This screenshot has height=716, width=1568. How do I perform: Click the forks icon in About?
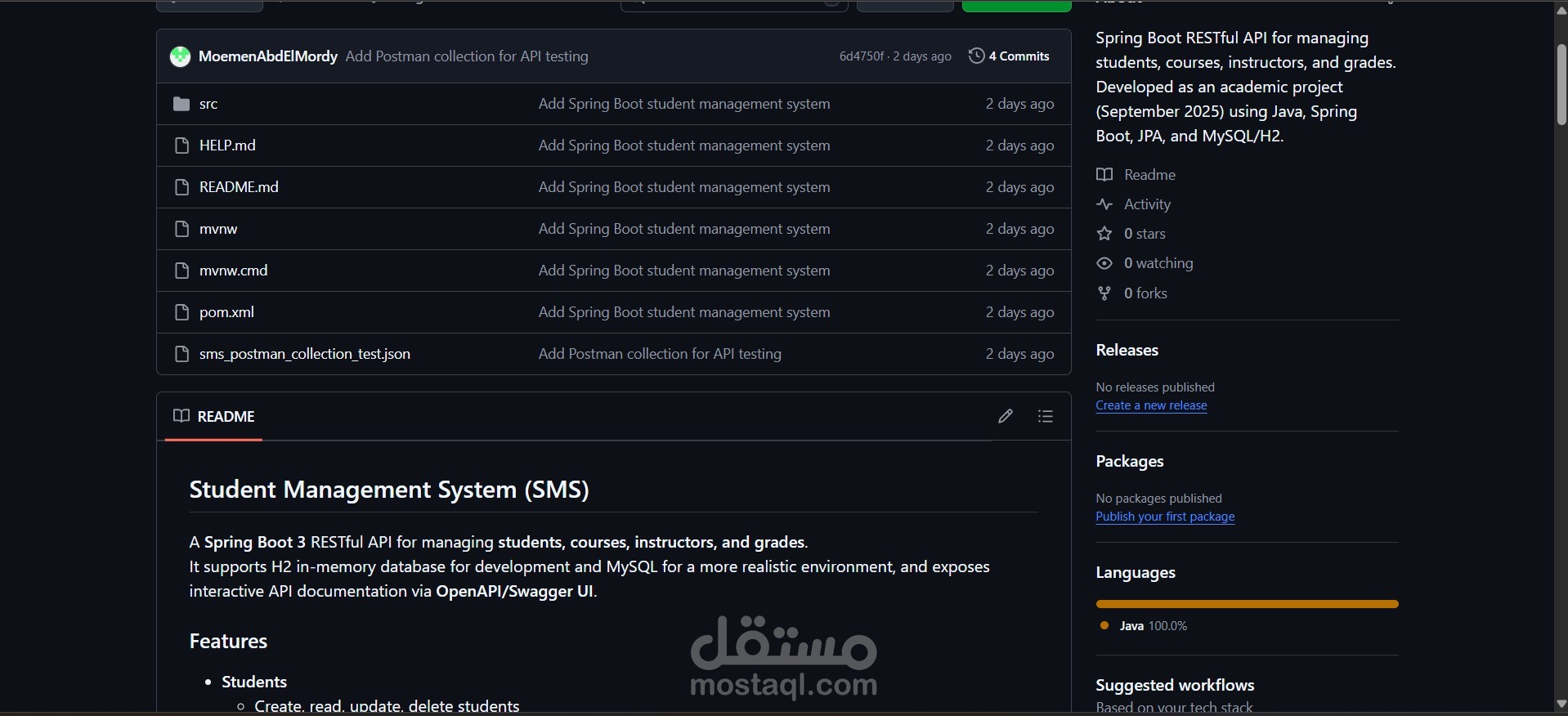(1104, 293)
